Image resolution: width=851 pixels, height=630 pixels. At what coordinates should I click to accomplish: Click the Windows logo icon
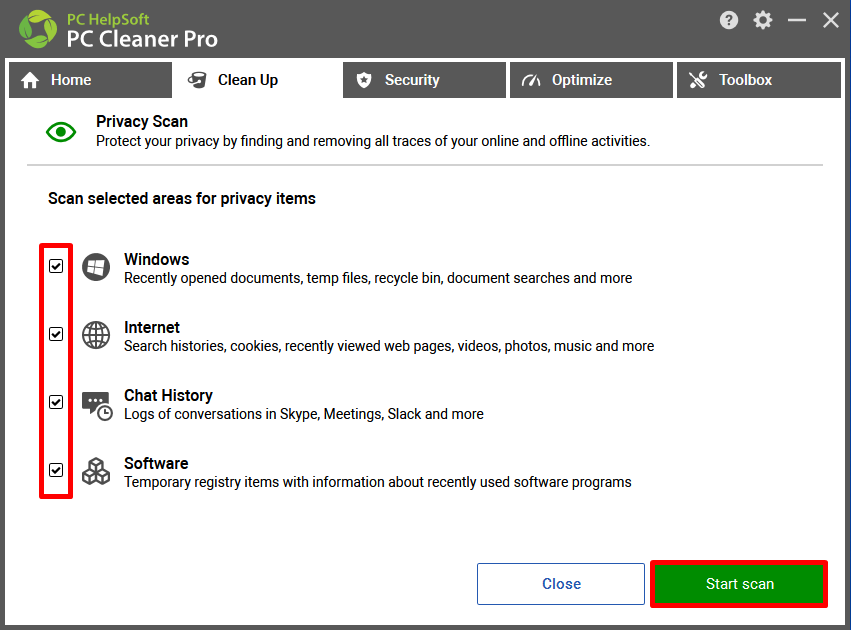pyautogui.click(x=96, y=267)
